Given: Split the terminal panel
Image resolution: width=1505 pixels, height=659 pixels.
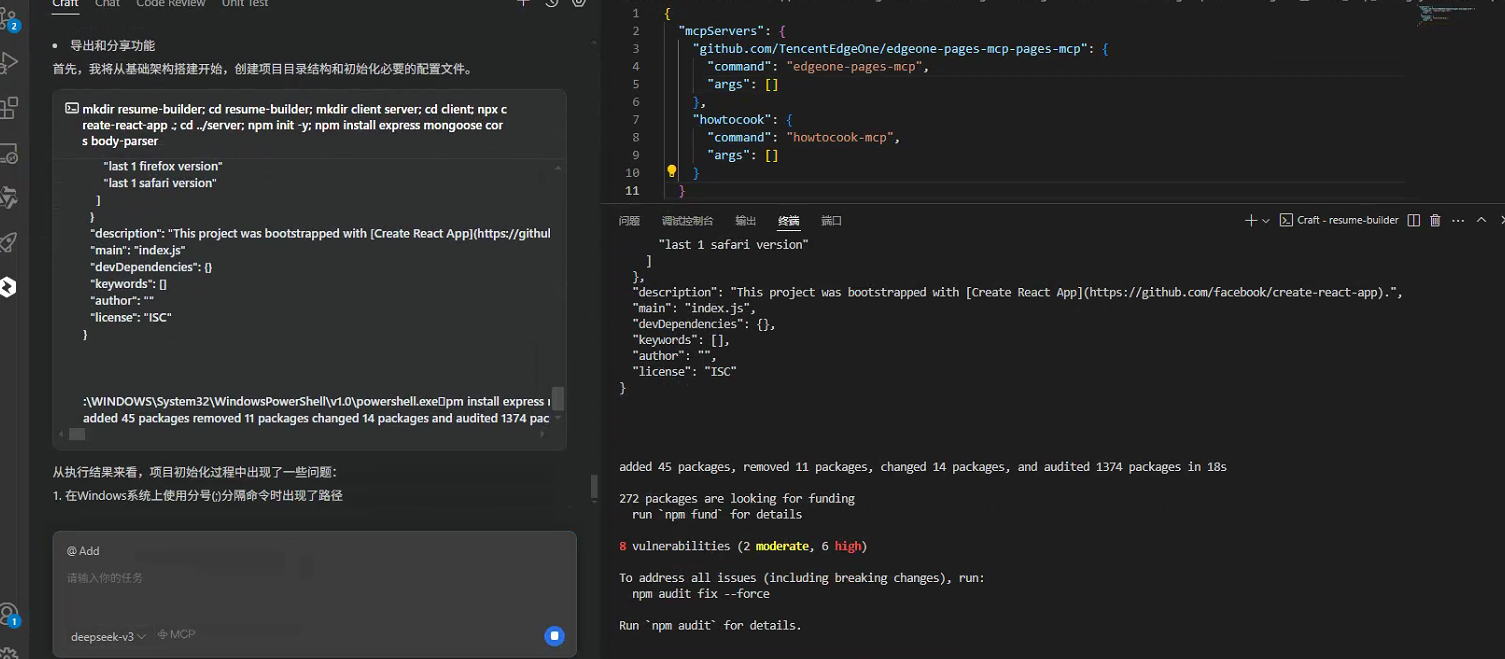Looking at the screenshot, I should (1413, 220).
